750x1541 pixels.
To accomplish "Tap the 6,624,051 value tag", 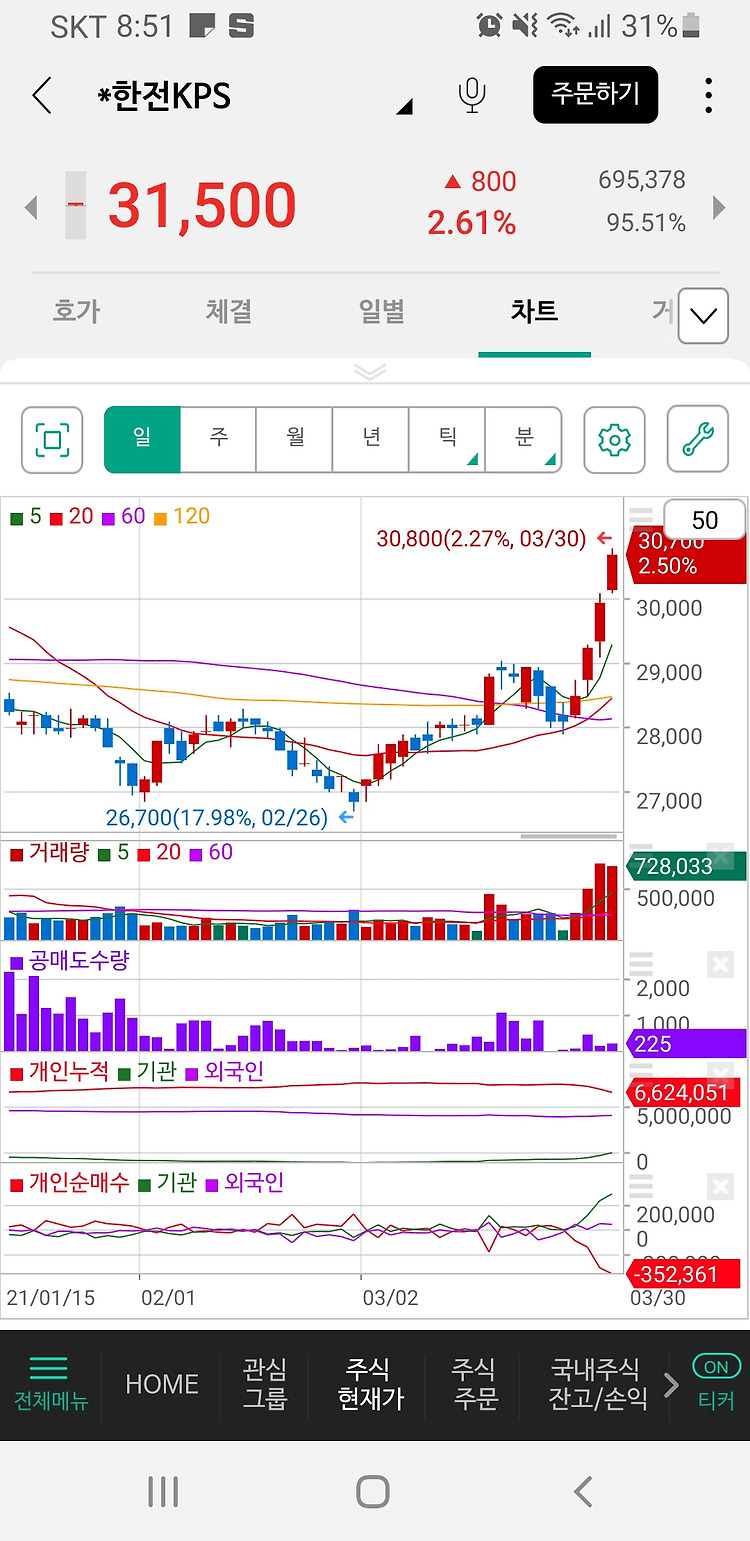I will click(683, 1093).
